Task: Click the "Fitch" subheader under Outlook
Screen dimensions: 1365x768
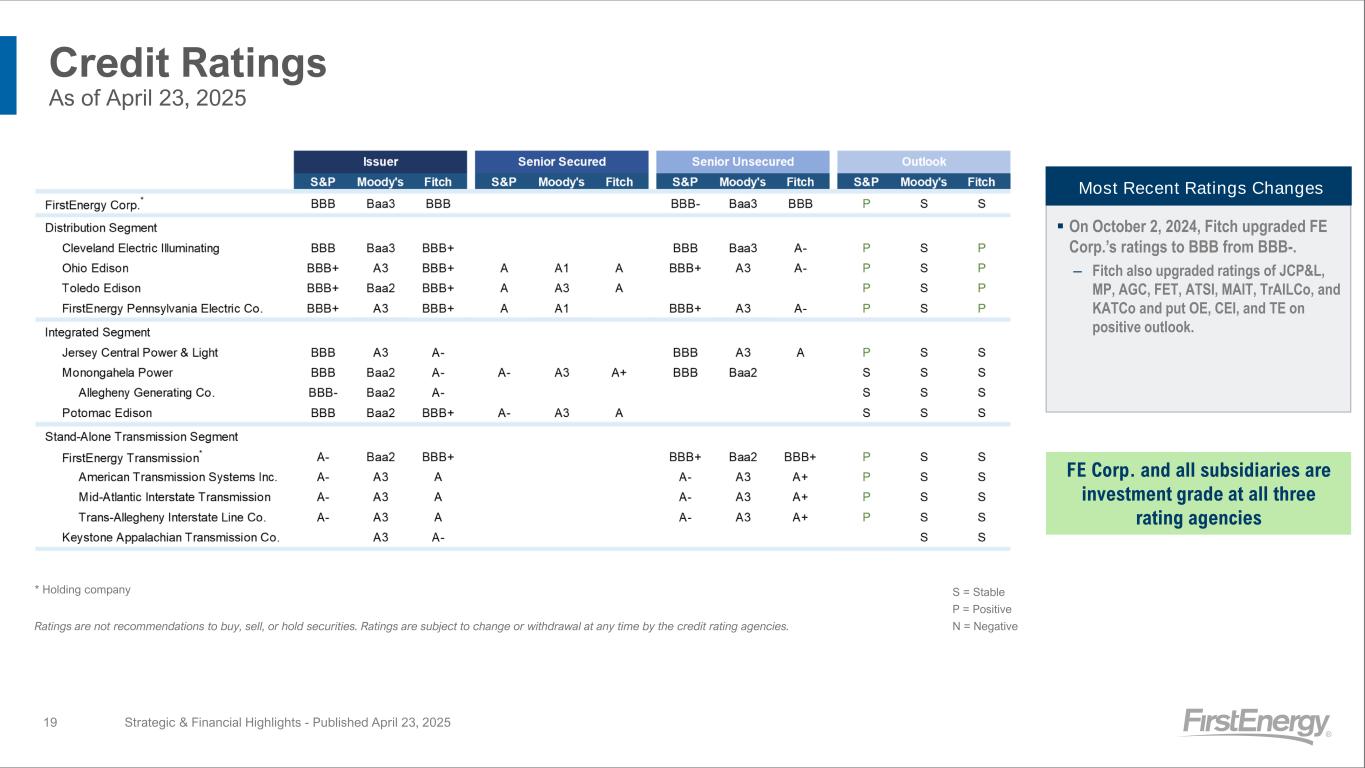Action: point(981,182)
